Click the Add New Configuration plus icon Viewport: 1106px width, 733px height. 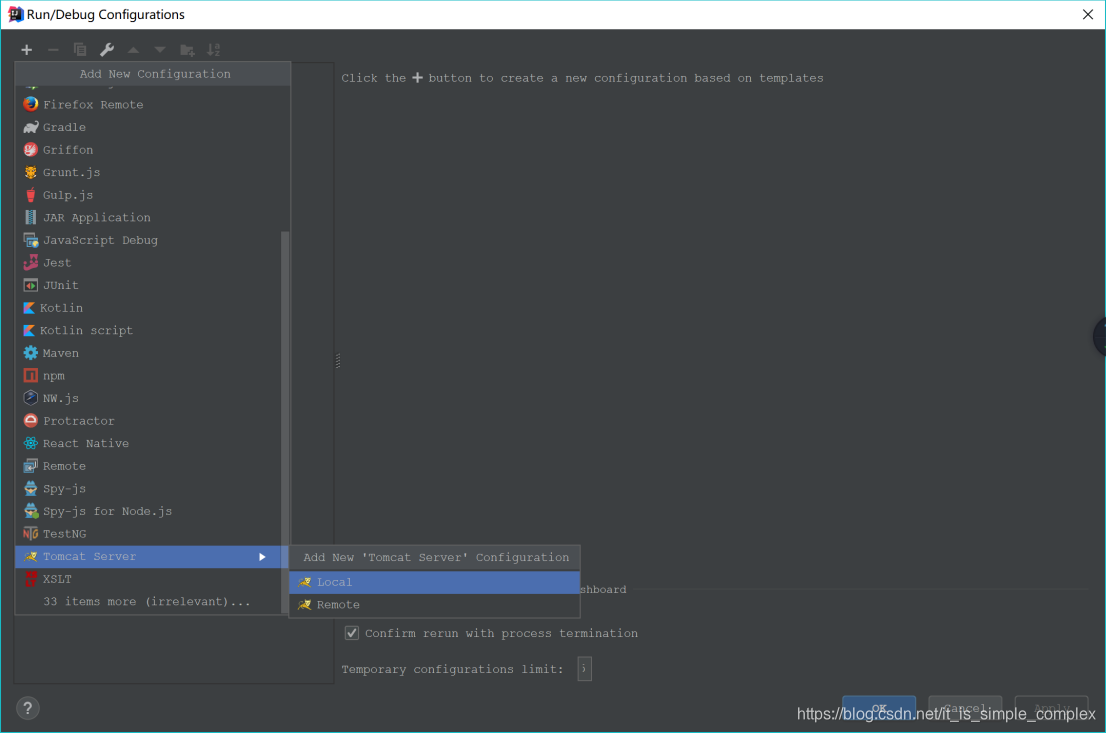click(x=27, y=49)
